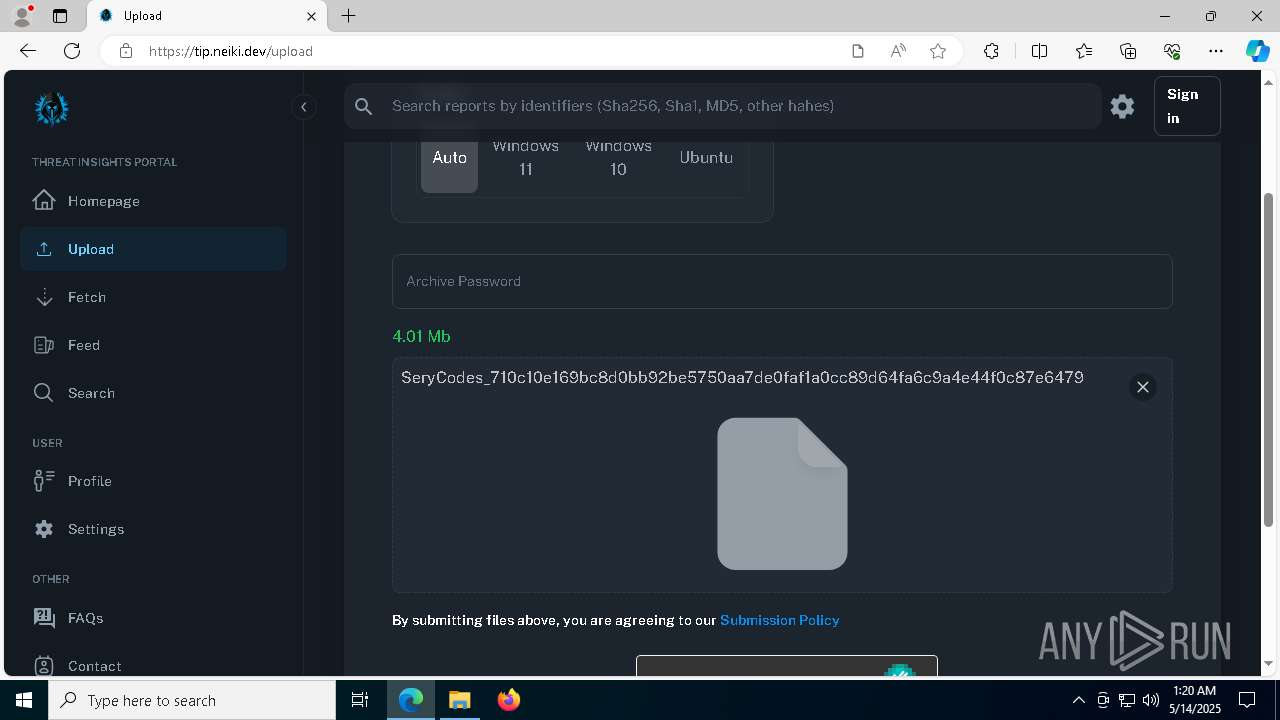This screenshot has height=720, width=1280.
Task: Click the Profile person icon
Action: (44, 481)
